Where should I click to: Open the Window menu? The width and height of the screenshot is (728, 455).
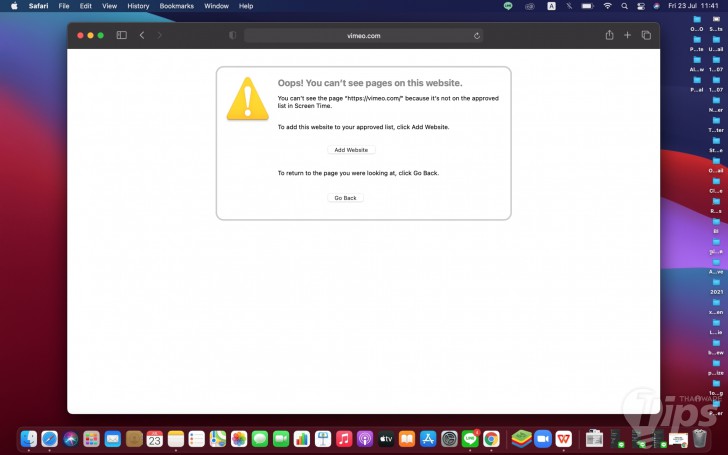pyautogui.click(x=216, y=6)
